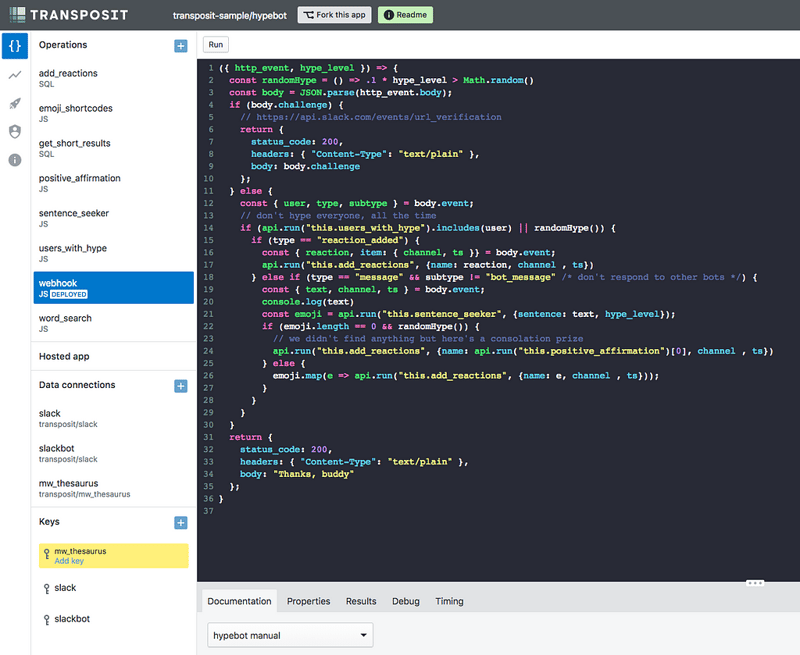Click "reaction_added" string on line 15
Viewport: 800px width, 655px height.
click(x=360, y=240)
